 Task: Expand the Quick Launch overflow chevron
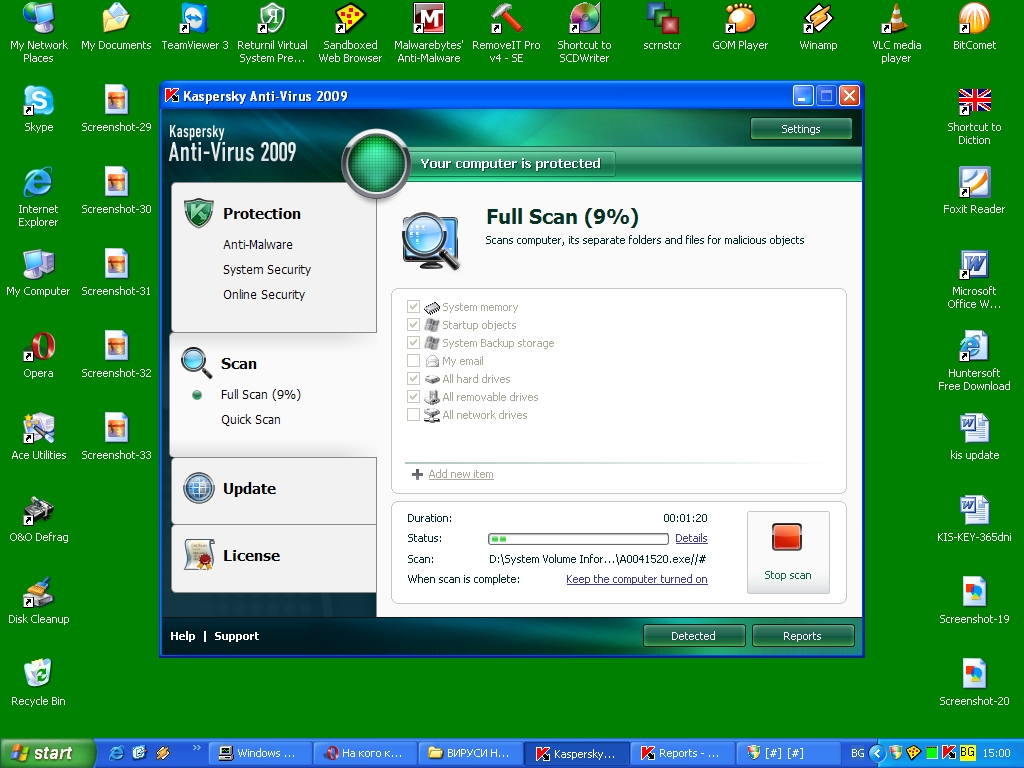click(196, 748)
